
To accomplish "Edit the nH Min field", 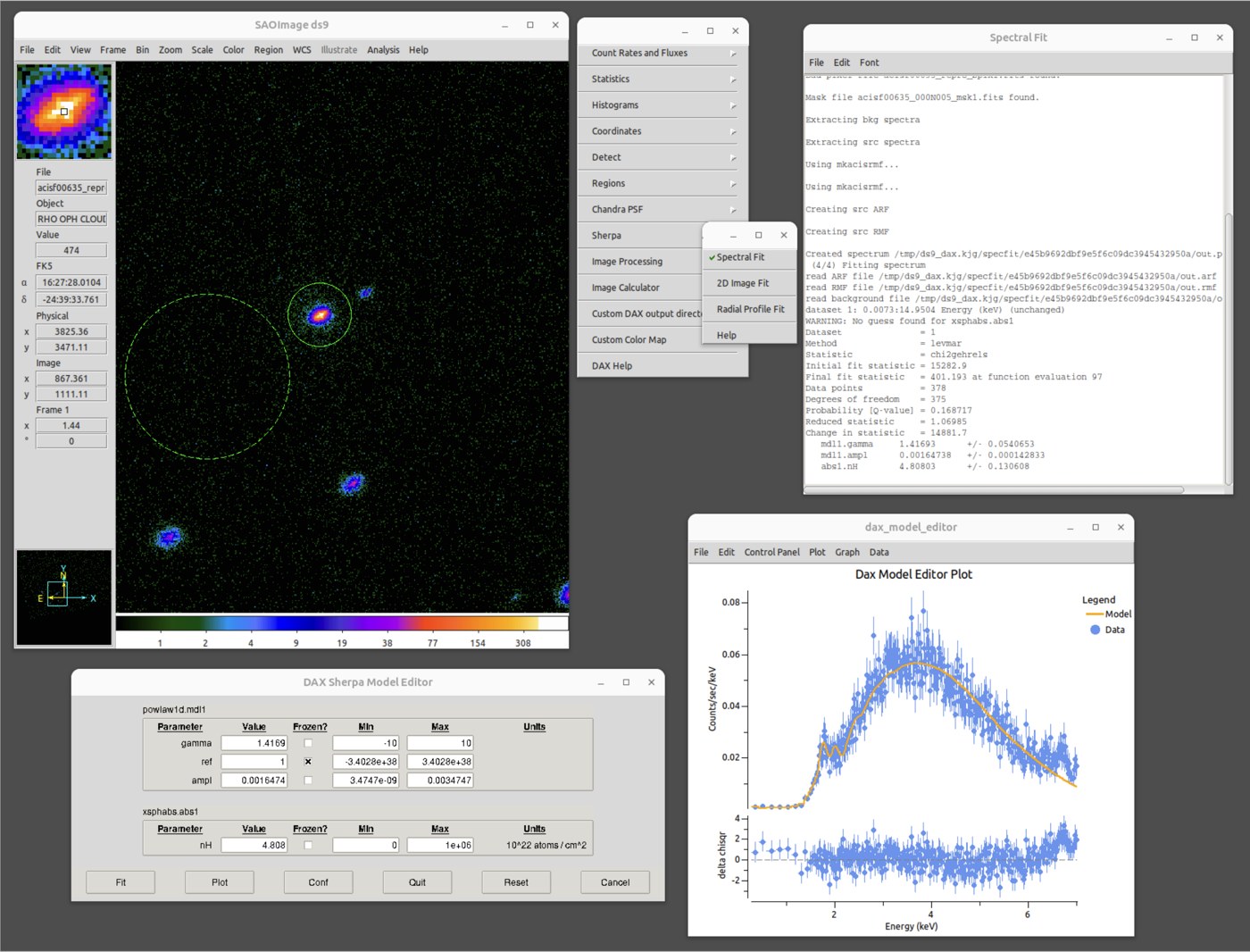I will pyautogui.click(x=366, y=845).
